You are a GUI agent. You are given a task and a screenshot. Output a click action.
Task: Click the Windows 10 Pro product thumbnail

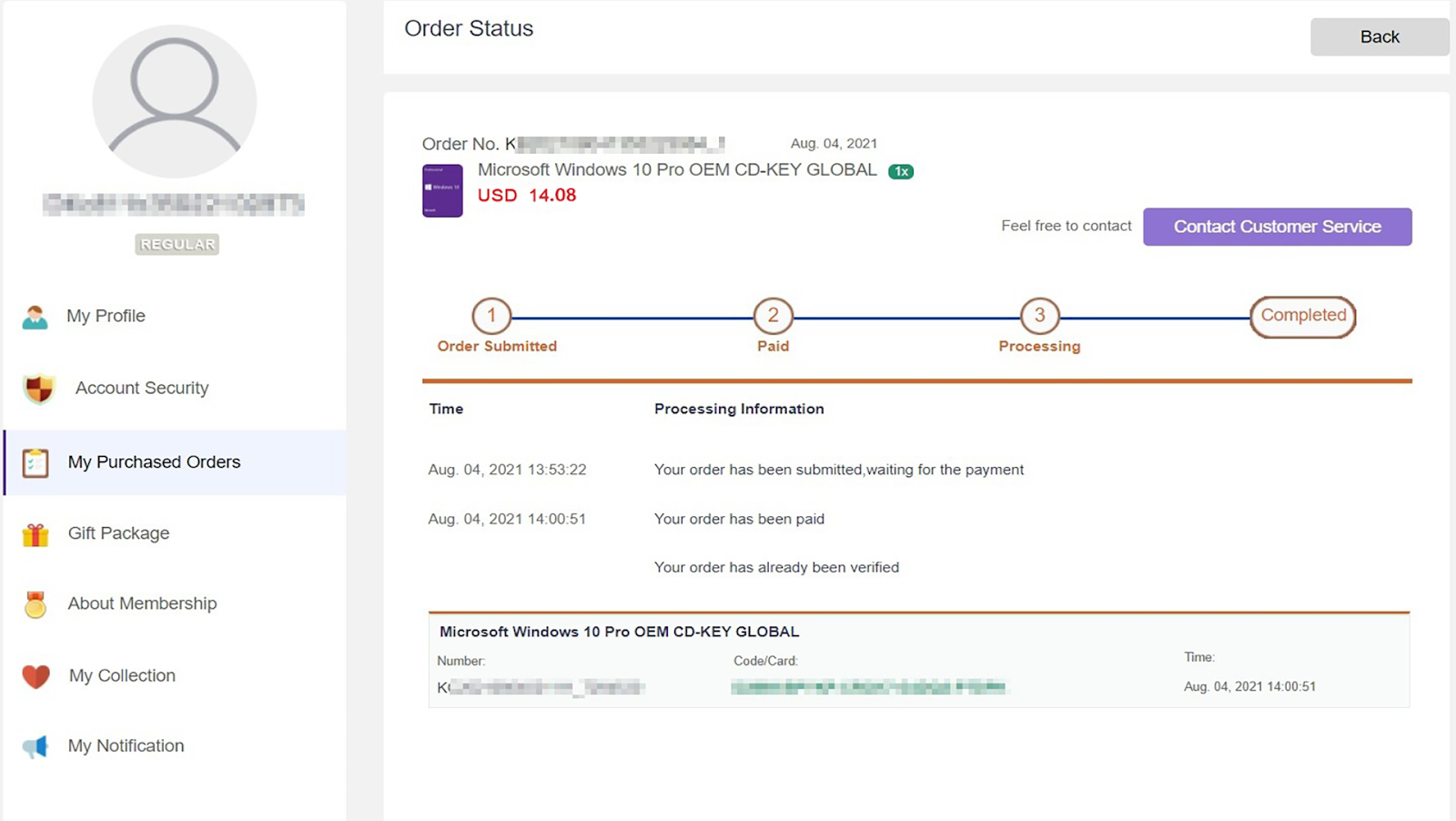click(442, 190)
